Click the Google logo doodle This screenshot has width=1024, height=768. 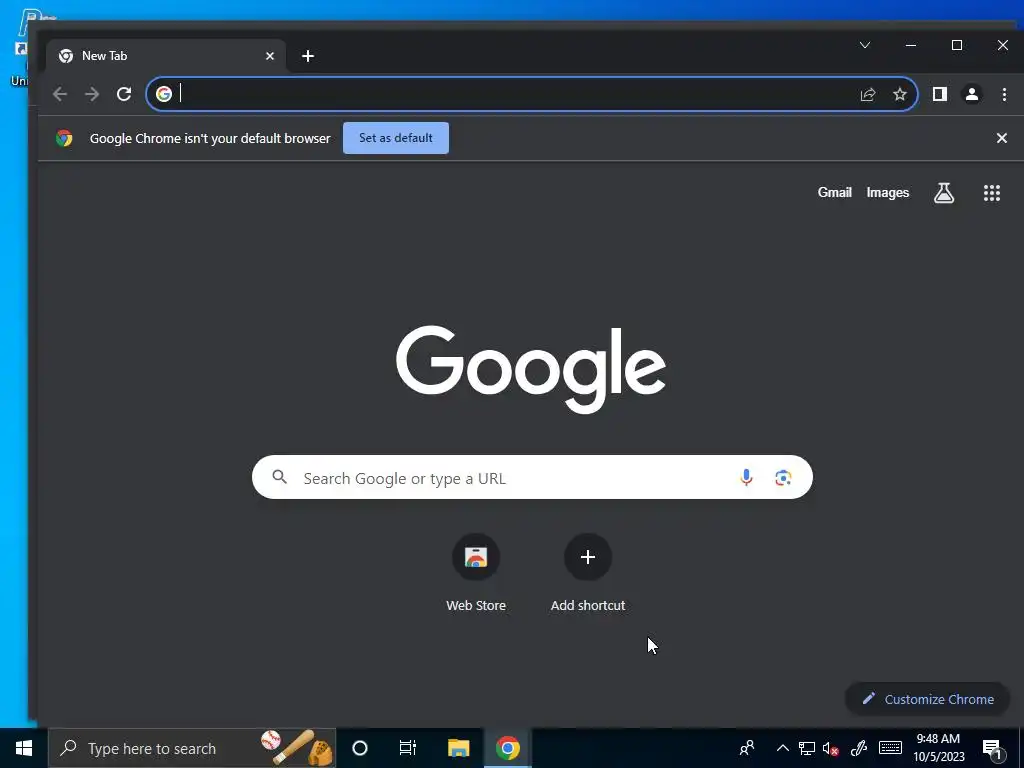coord(531,369)
